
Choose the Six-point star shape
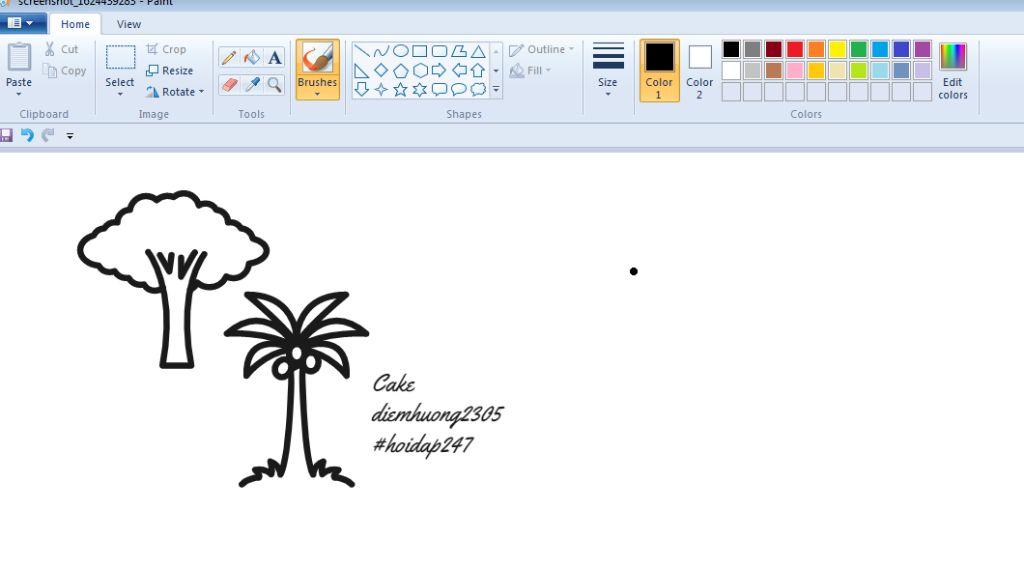420,89
